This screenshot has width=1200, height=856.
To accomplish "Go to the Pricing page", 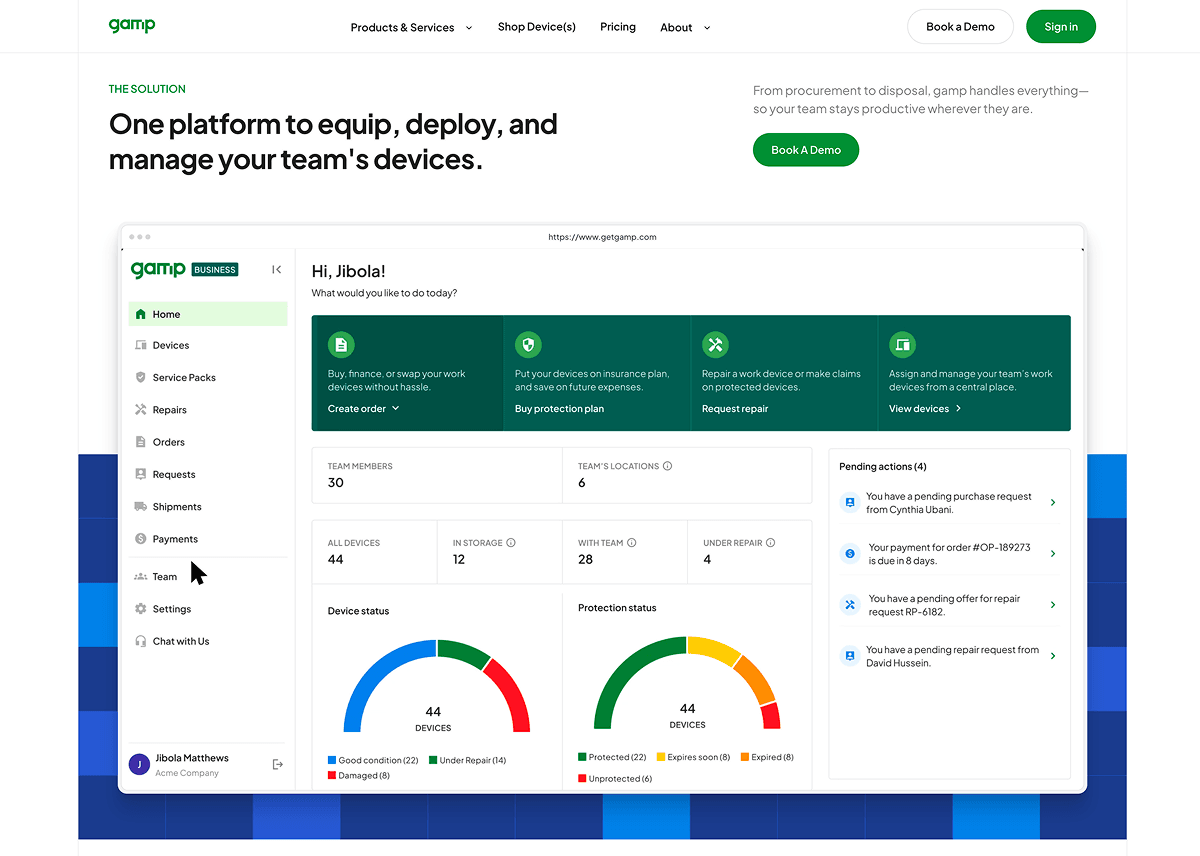I will 618,27.
